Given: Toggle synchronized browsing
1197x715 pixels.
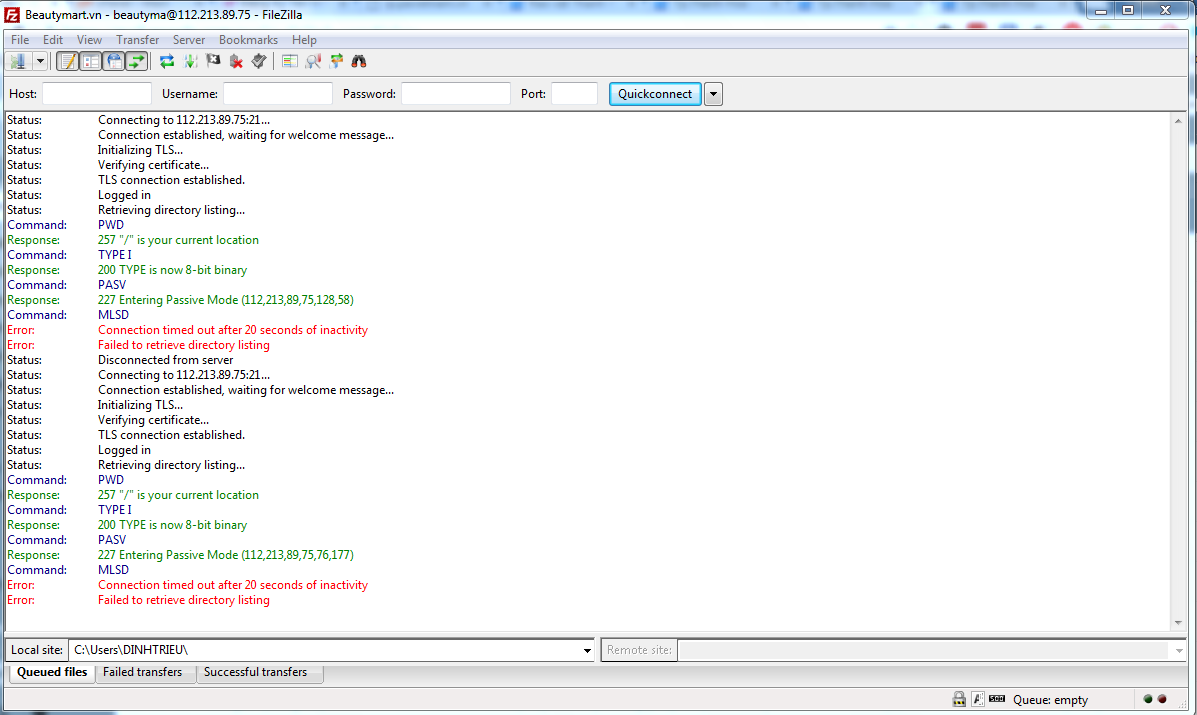Looking at the screenshot, I should pyautogui.click(x=336, y=61).
